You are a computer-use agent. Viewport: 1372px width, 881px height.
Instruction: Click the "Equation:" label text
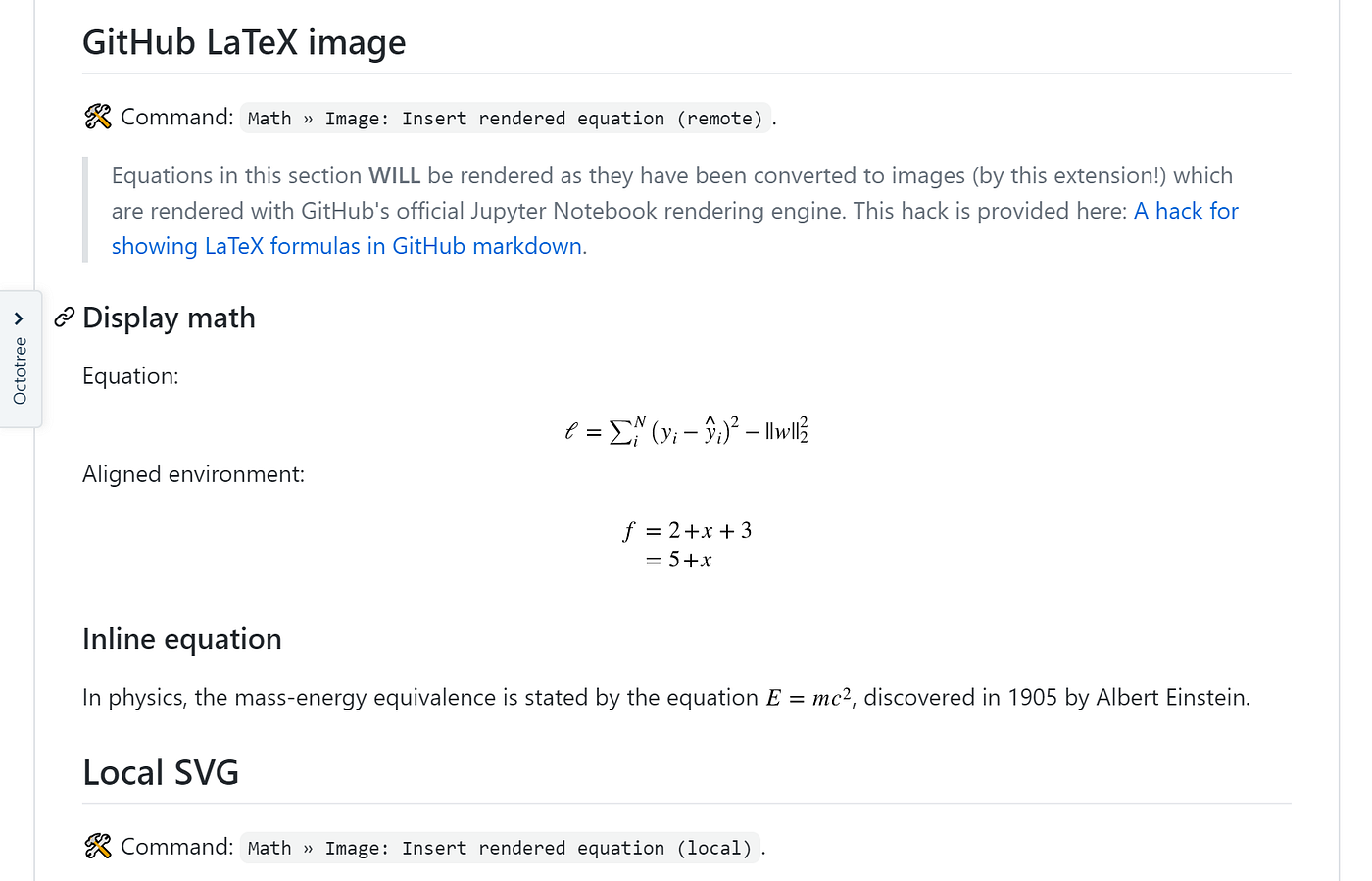[130, 376]
